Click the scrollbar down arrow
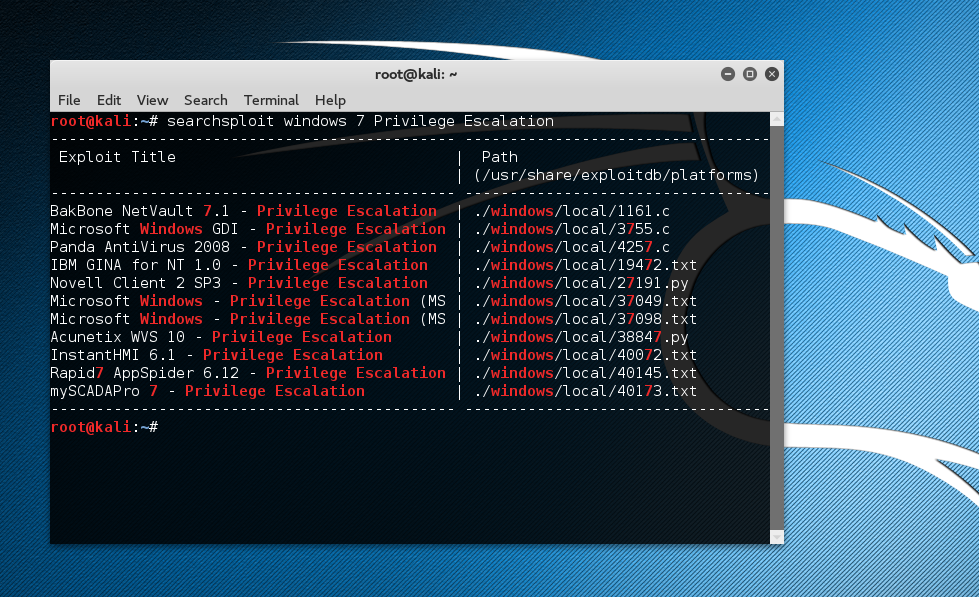979x597 pixels. [777, 537]
